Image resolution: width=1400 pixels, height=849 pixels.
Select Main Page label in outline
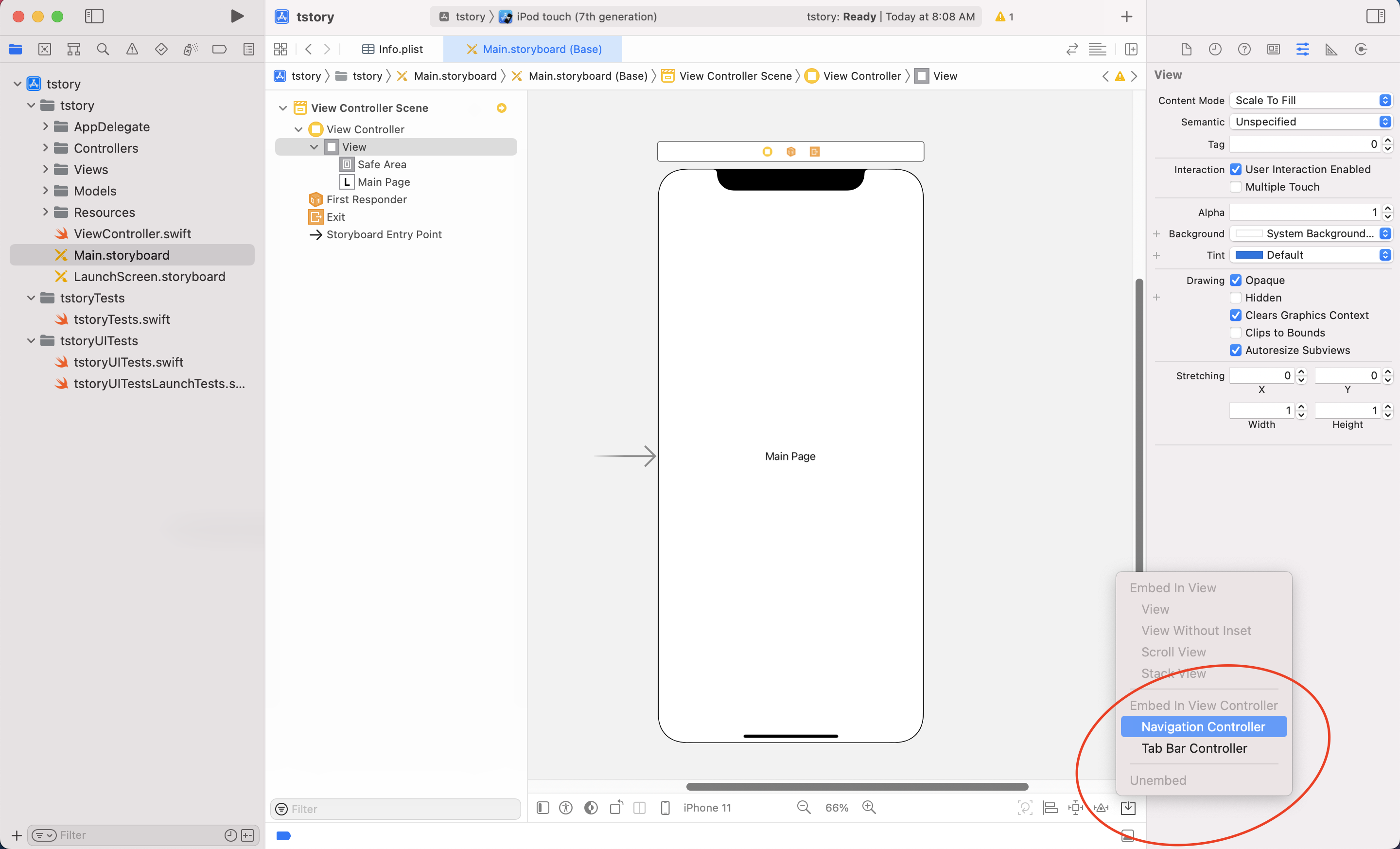(384, 182)
